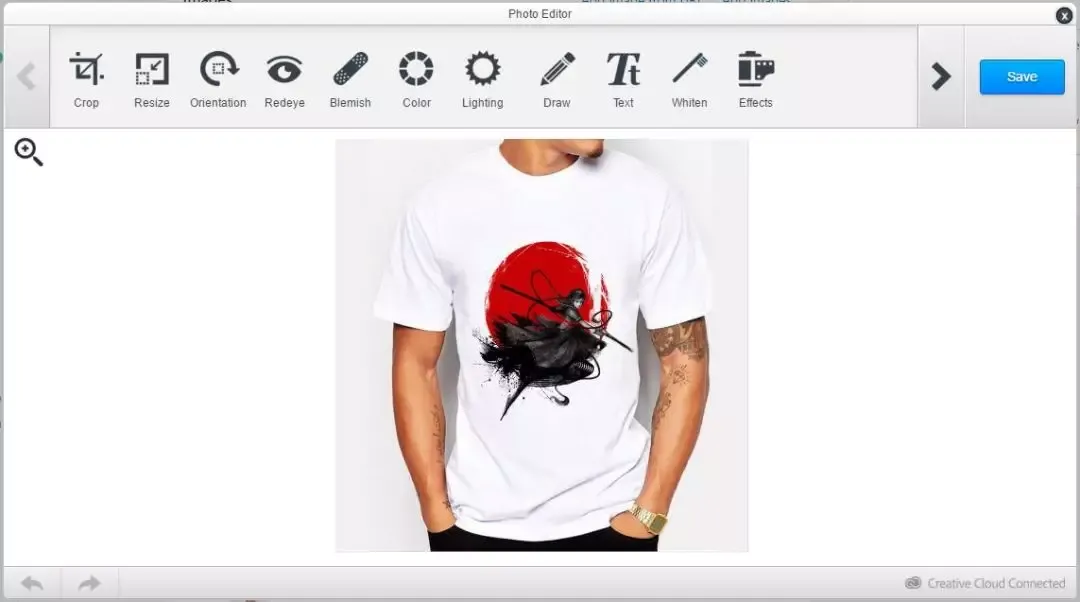Select the Crop tool
This screenshot has height=602, width=1080.
[86, 80]
